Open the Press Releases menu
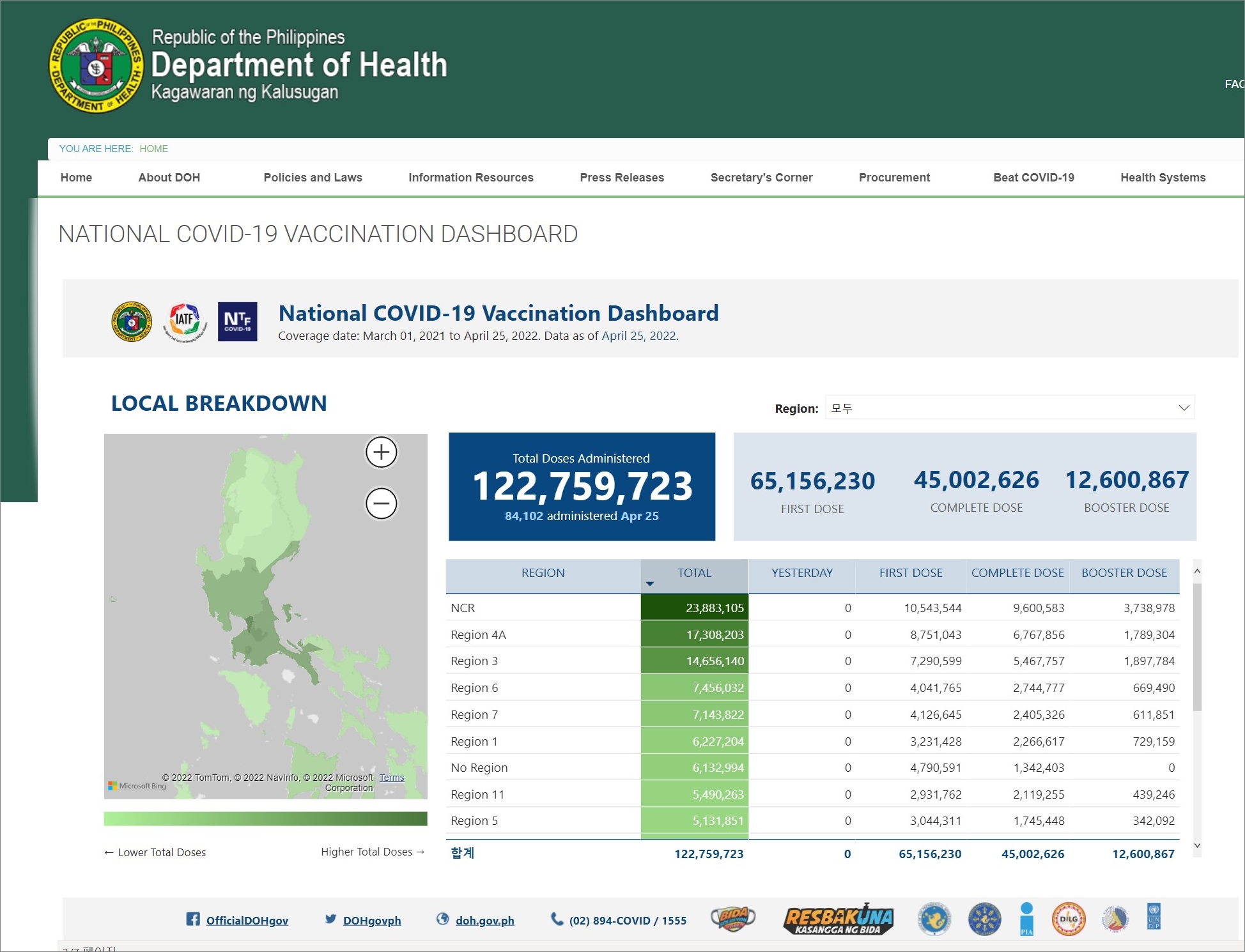 [x=622, y=178]
